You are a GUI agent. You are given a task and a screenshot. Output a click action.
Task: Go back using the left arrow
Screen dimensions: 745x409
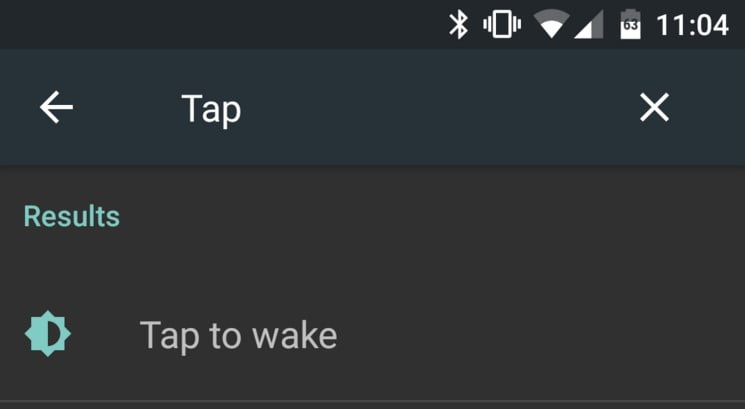click(57, 107)
